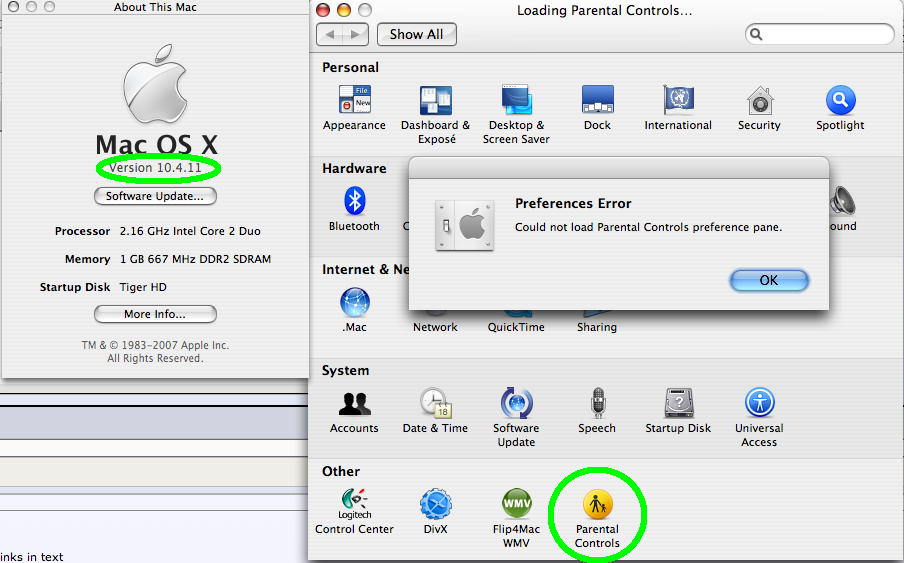This screenshot has width=904, height=563.
Task: Click the Version 10.4.11 text
Action: pyautogui.click(x=155, y=168)
